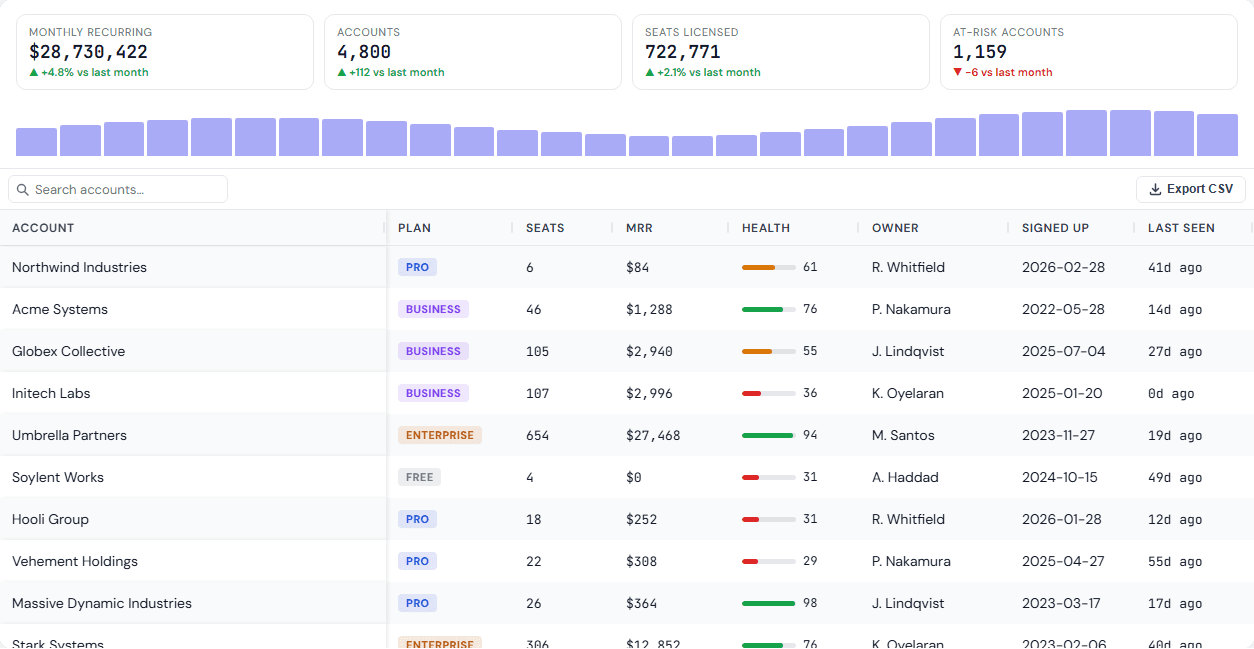Click the Export CSV download icon

point(1155,189)
